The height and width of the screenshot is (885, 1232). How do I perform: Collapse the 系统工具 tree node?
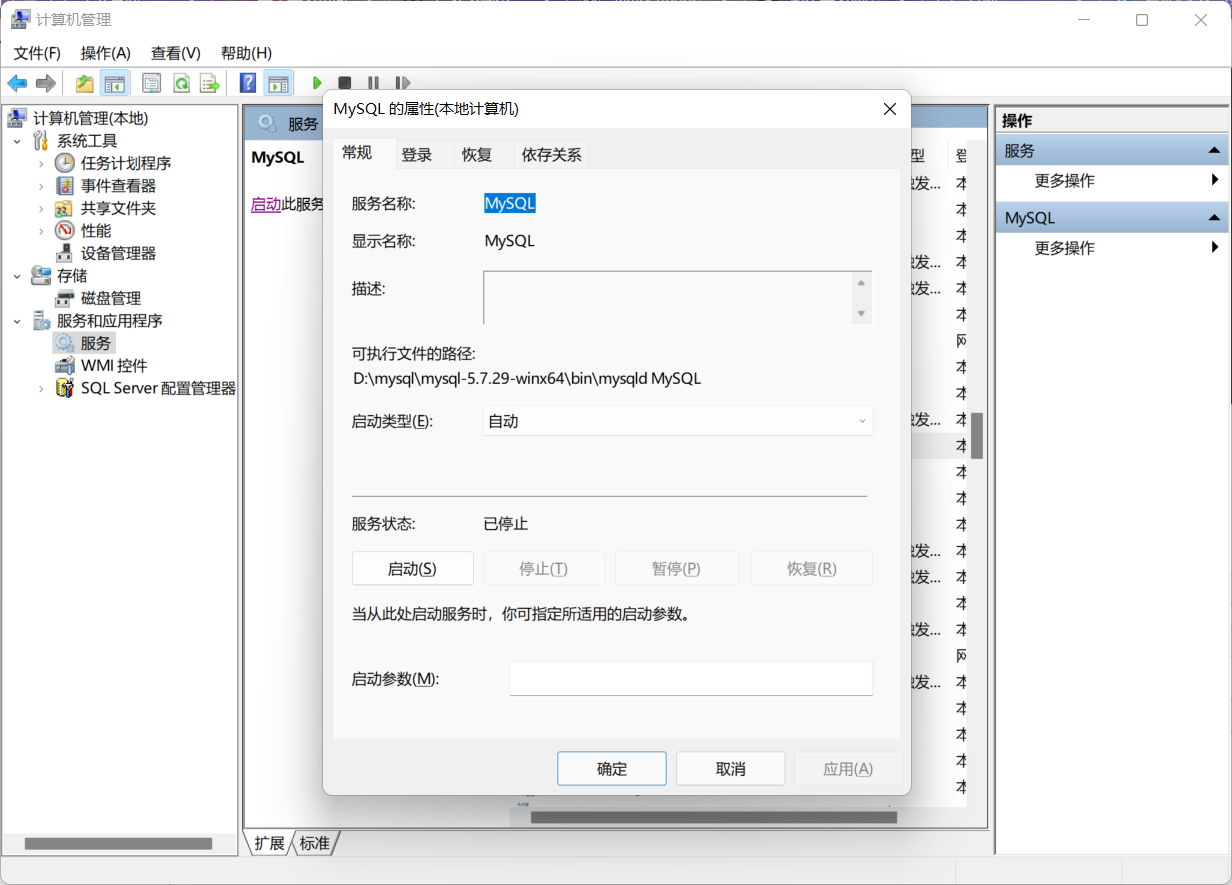pos(17,141)
